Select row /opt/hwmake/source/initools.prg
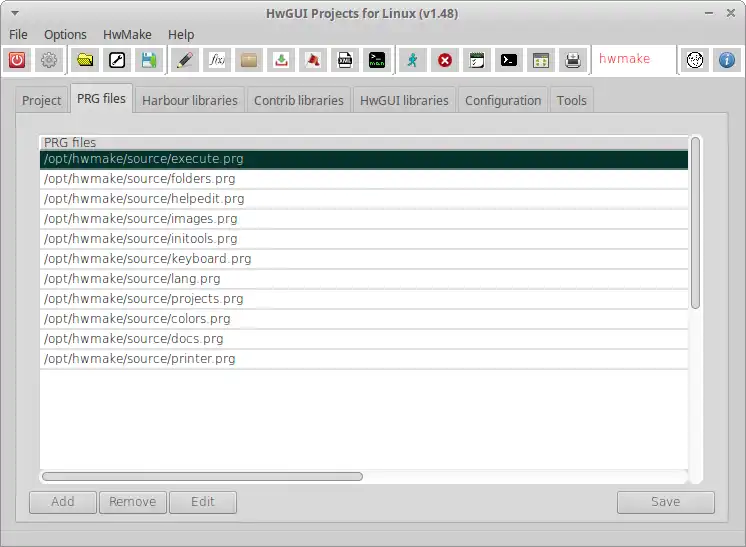The height and width of the screenshot is (547, 746). pos(363,239)
